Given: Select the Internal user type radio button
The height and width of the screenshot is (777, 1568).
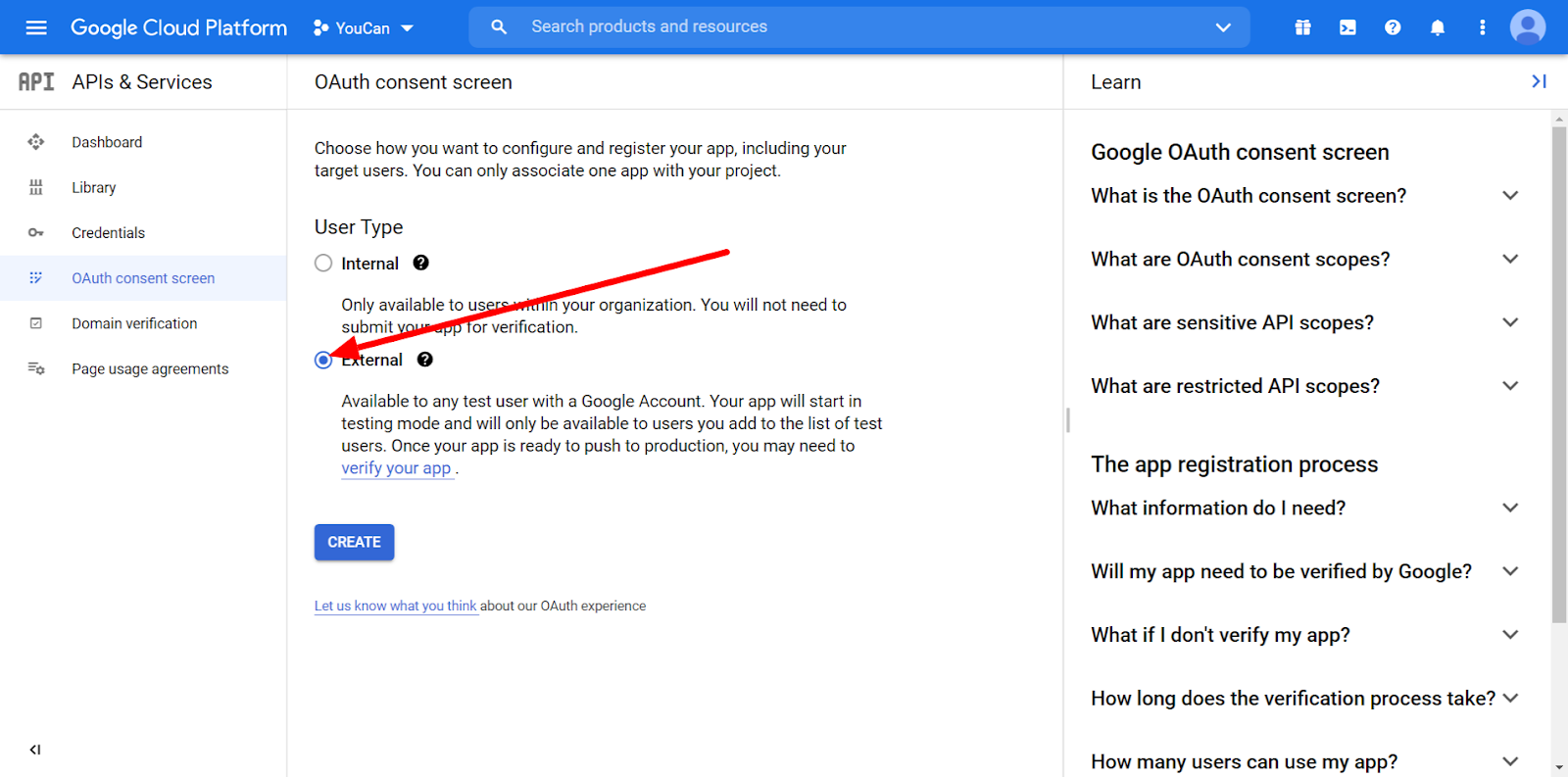Looking at the screenshot, I should (323, 263).
